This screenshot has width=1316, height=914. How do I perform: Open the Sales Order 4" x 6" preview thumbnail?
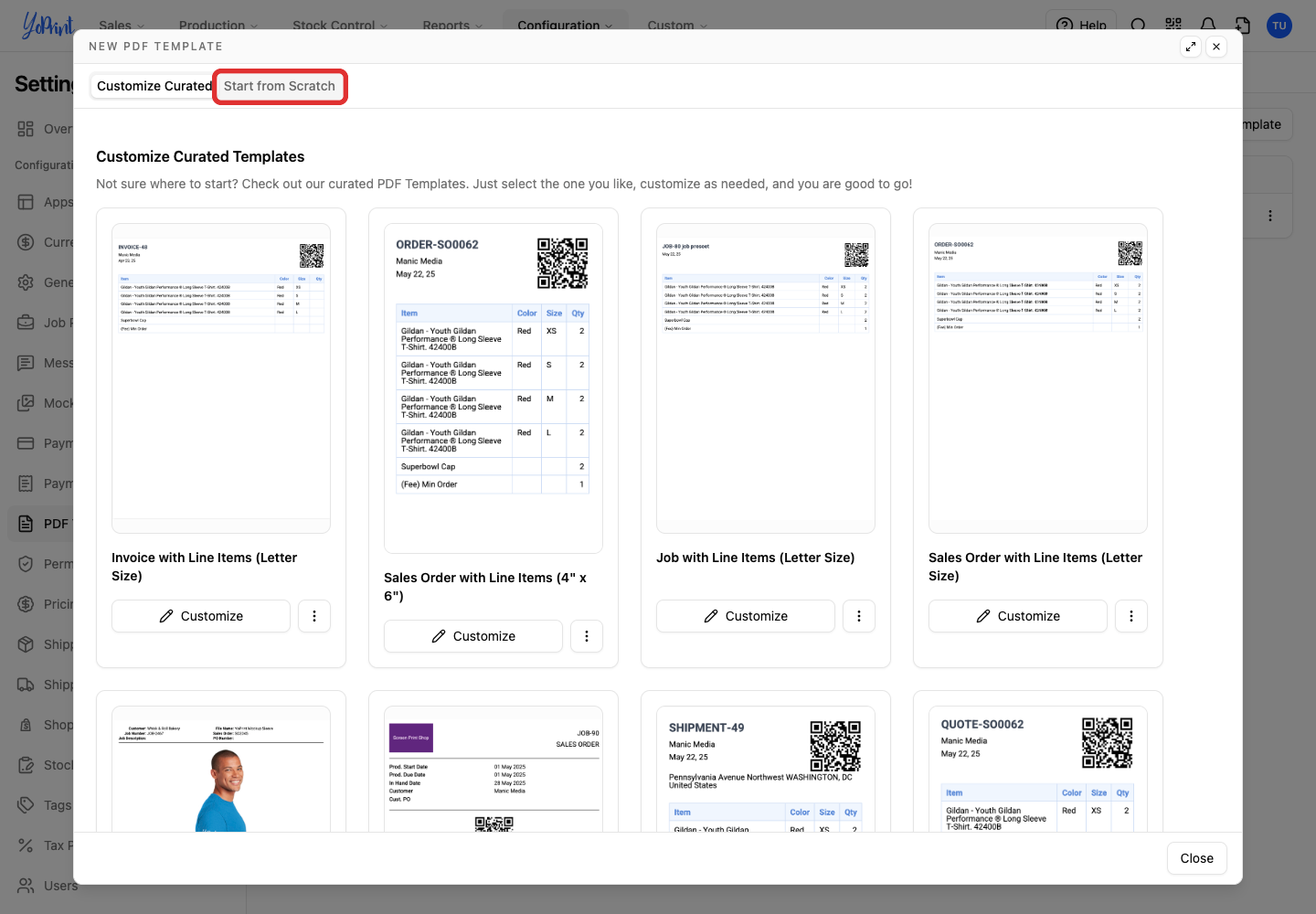point(493,388)
